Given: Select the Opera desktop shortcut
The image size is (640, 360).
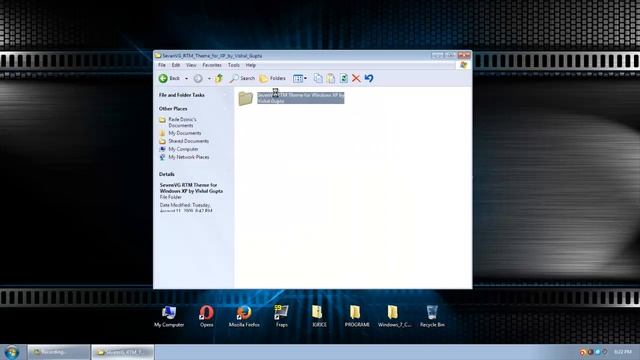Looking at the screenshot, I should click(x=207, y=316).
